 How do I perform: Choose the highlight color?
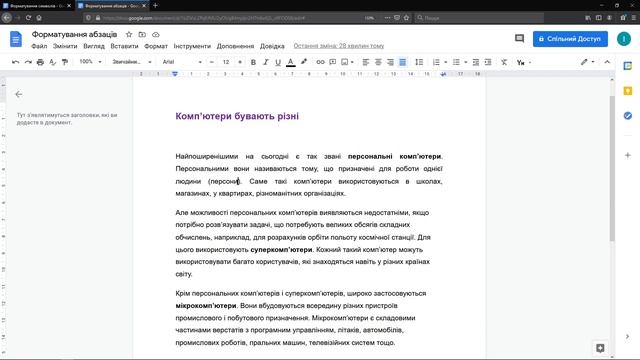pos(304,62)
